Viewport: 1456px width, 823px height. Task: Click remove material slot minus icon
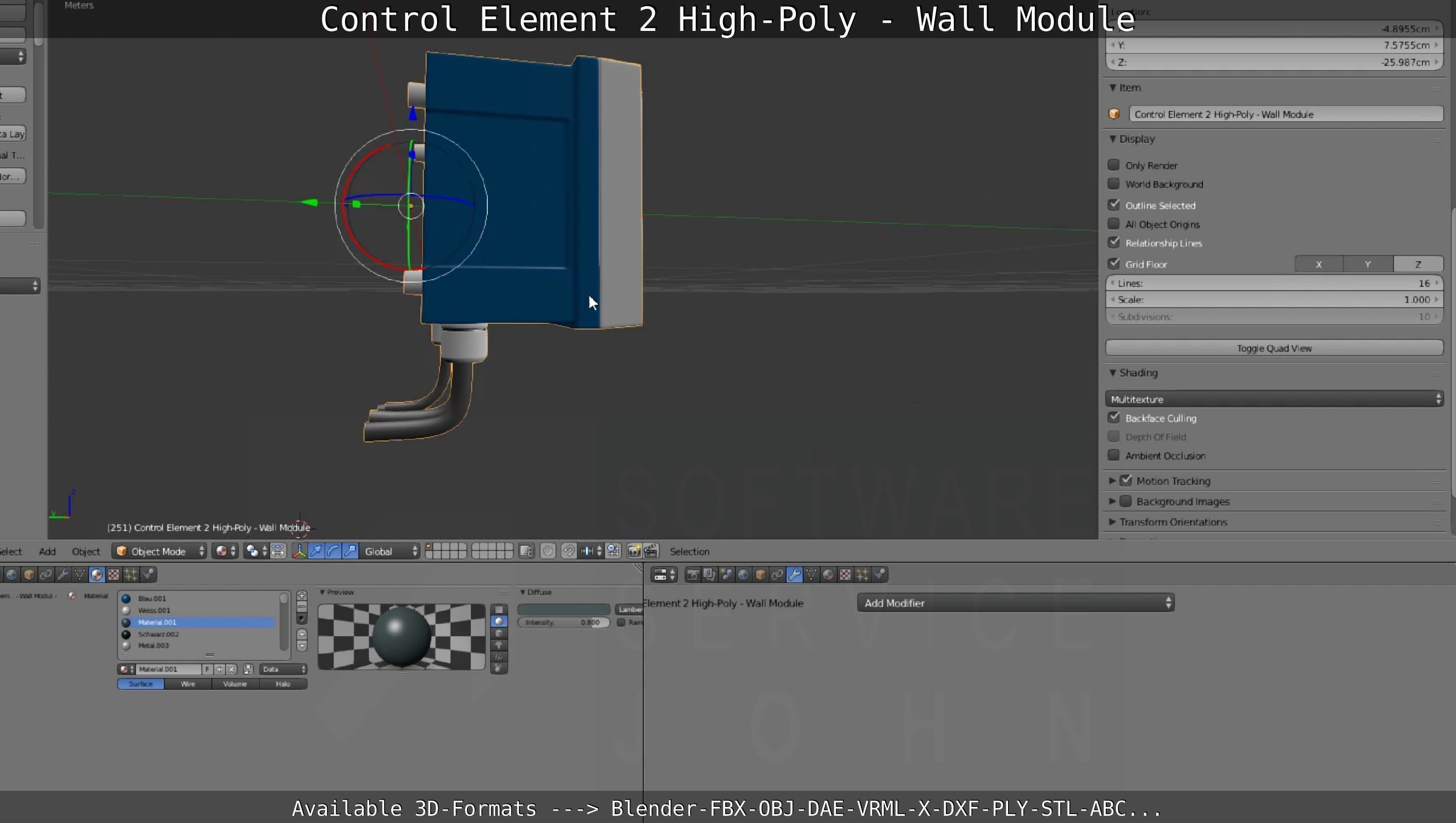(x=302, y=607)
